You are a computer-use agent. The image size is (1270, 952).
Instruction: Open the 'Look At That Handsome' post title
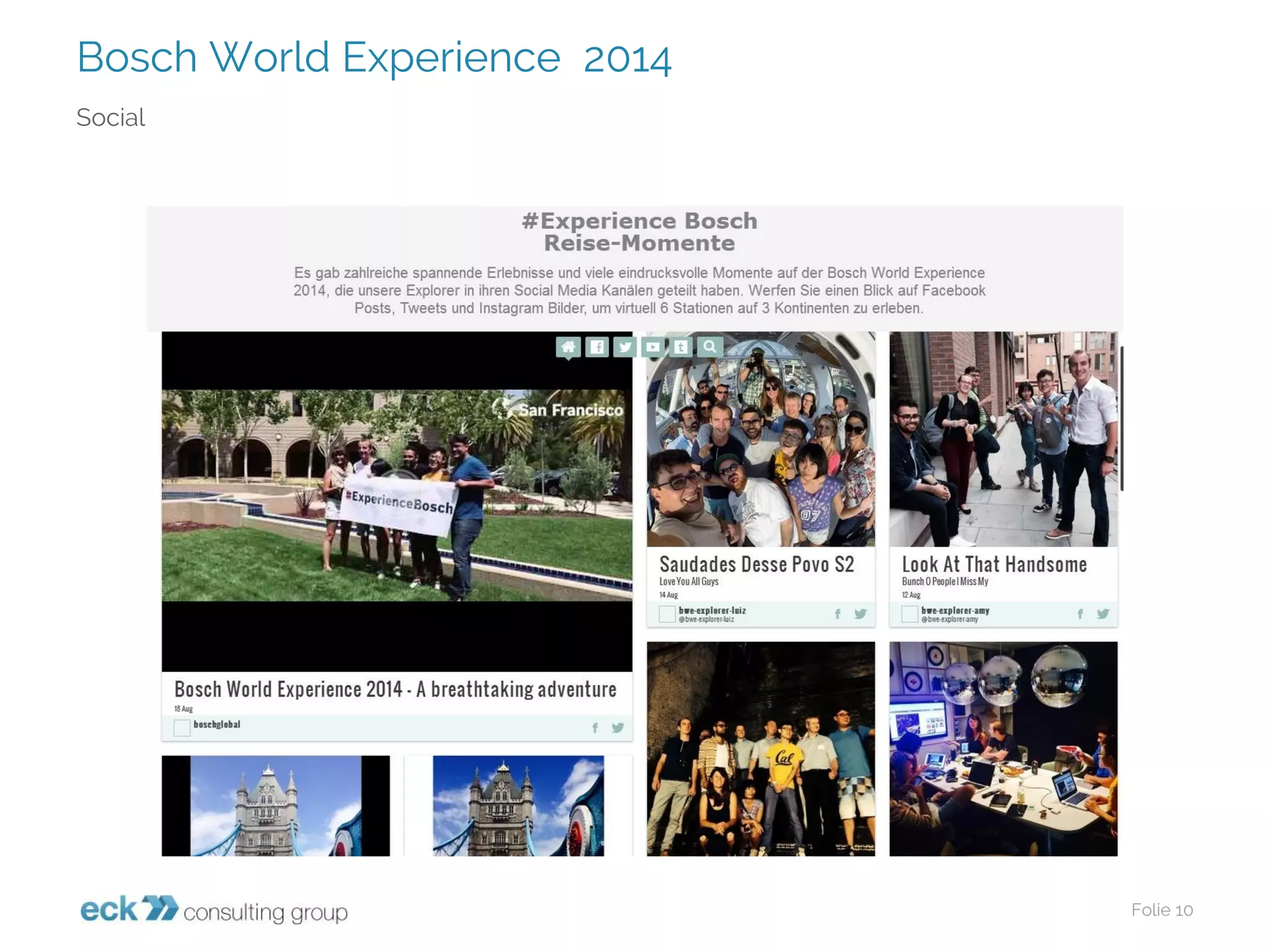pyautogui.click(x=995, y=564)
